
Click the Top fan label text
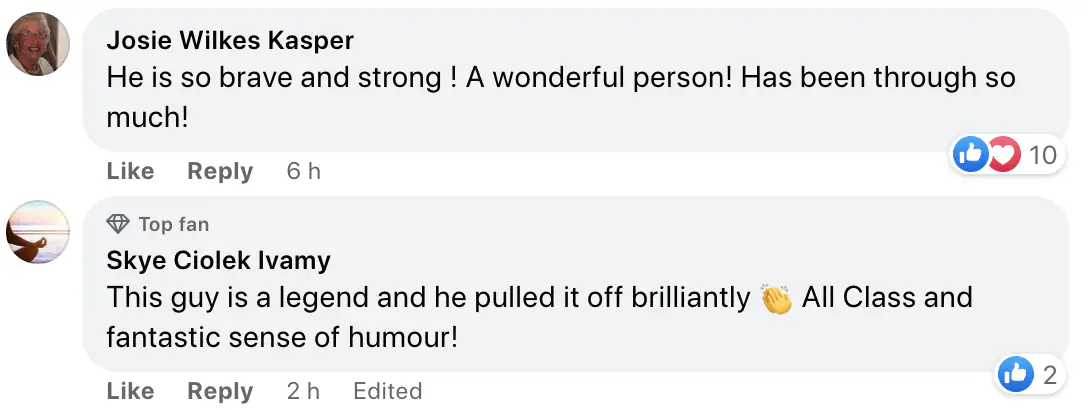[174, 224]
